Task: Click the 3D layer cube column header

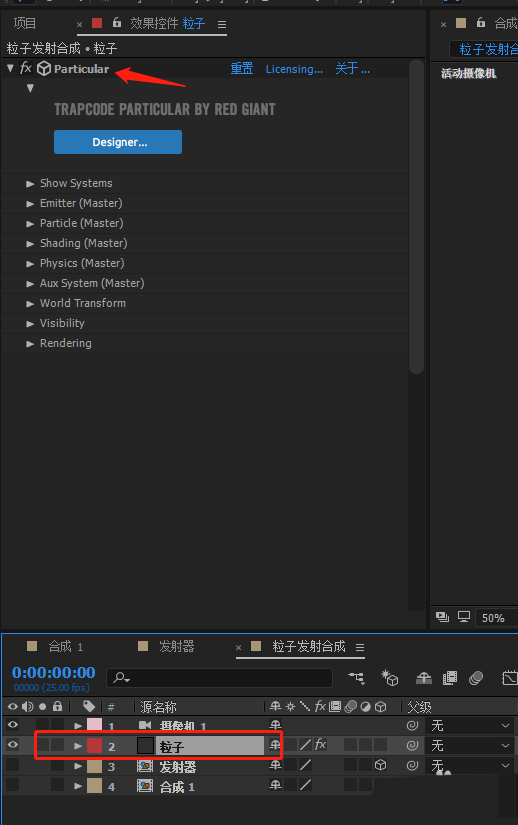Action: click(380, 706)
